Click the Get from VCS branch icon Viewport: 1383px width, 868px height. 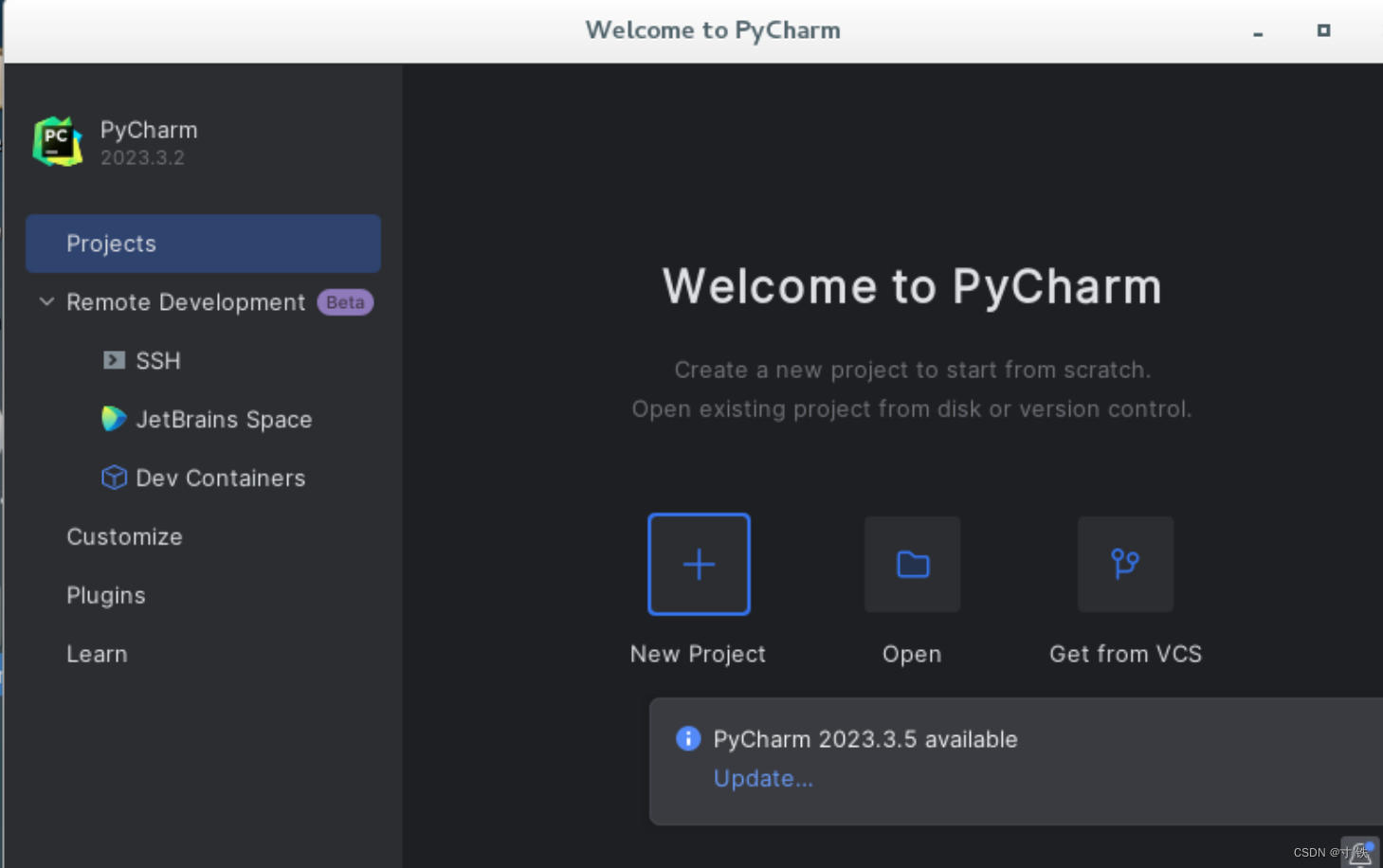click(x=1125, y=565)
